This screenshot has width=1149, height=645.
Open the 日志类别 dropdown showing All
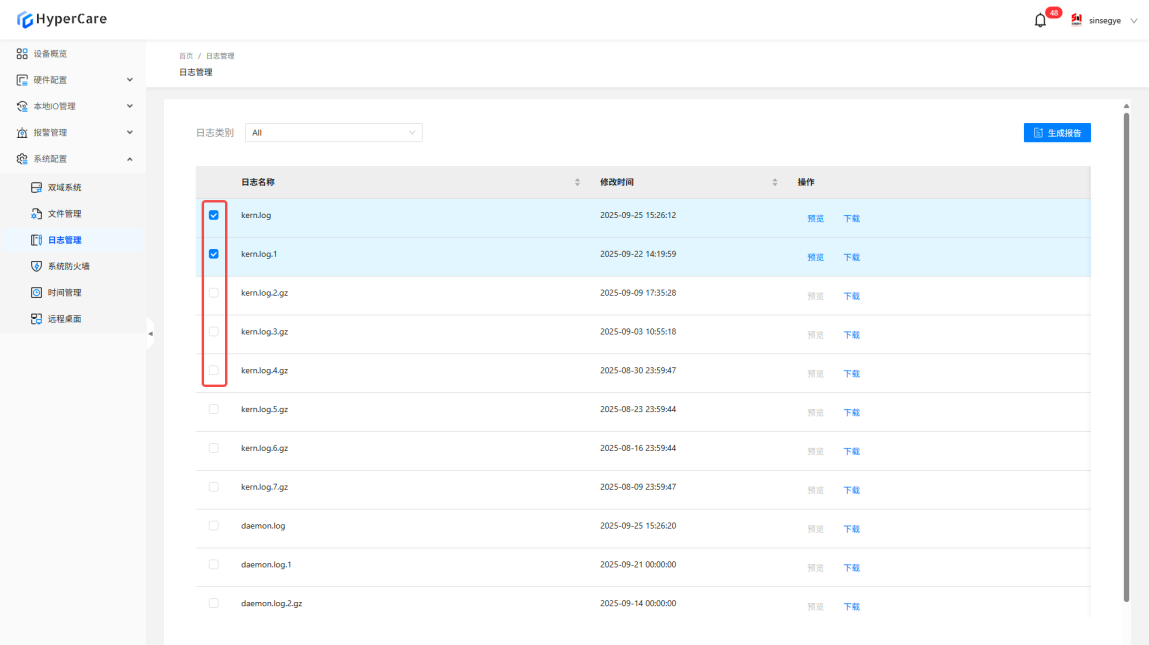coord(333,132)
